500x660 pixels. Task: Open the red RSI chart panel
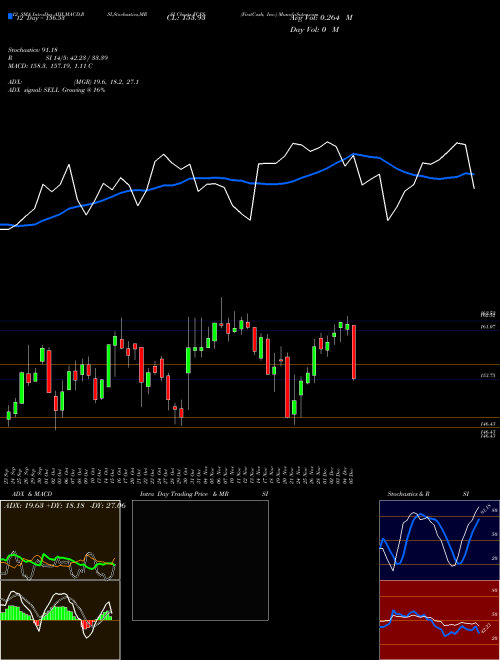(439, 620)
